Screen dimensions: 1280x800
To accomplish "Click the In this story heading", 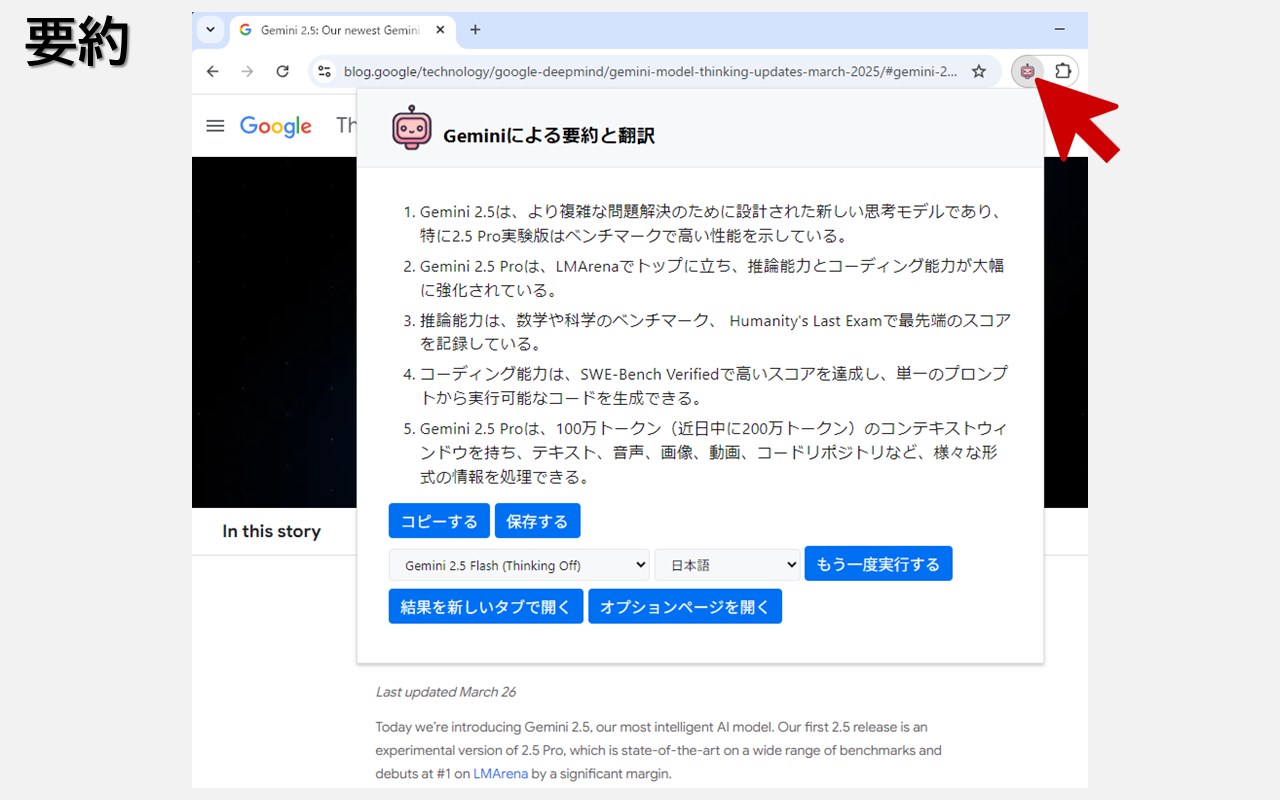I will pos(271,531).
